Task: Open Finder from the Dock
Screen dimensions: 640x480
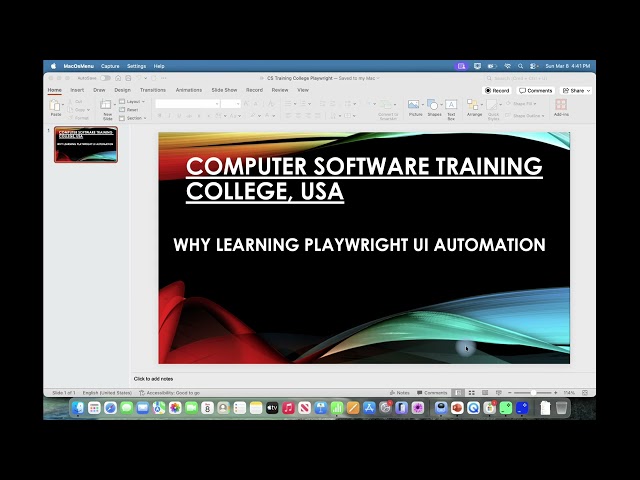Action: pyautogui.click(x=78, y=408)
